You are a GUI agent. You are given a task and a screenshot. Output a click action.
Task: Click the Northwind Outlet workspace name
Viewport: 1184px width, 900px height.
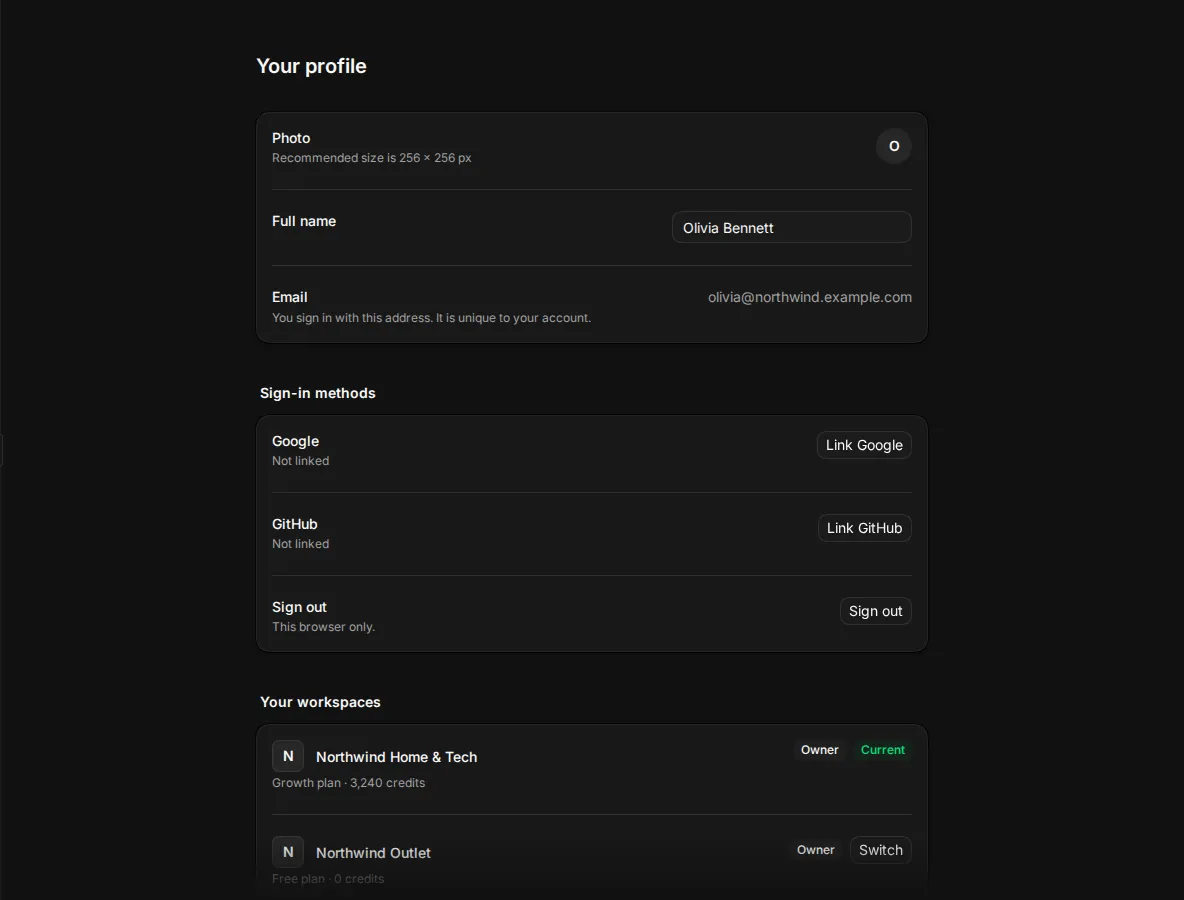click(x=373, y=852)
